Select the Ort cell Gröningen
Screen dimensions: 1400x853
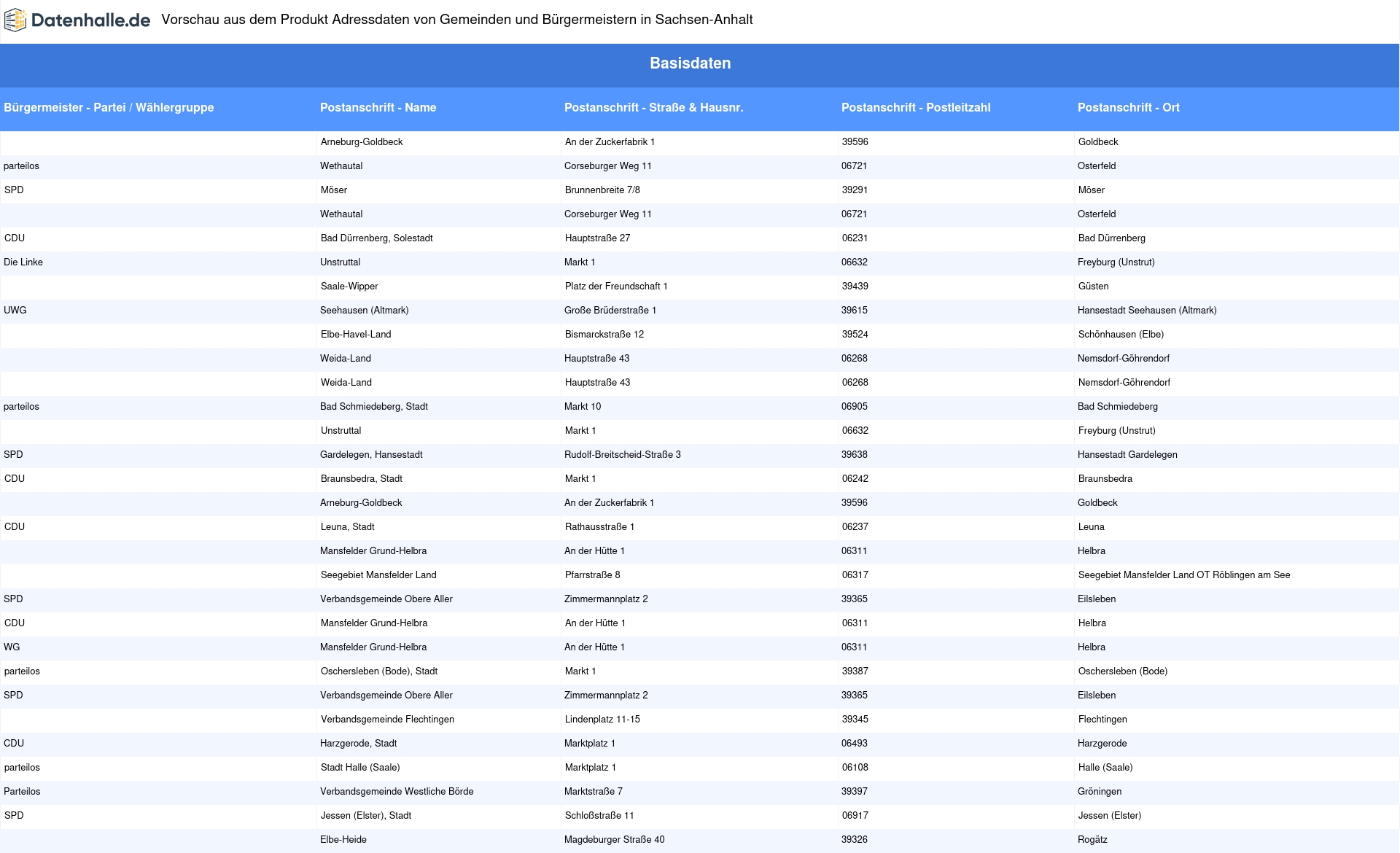(1100, 792)
